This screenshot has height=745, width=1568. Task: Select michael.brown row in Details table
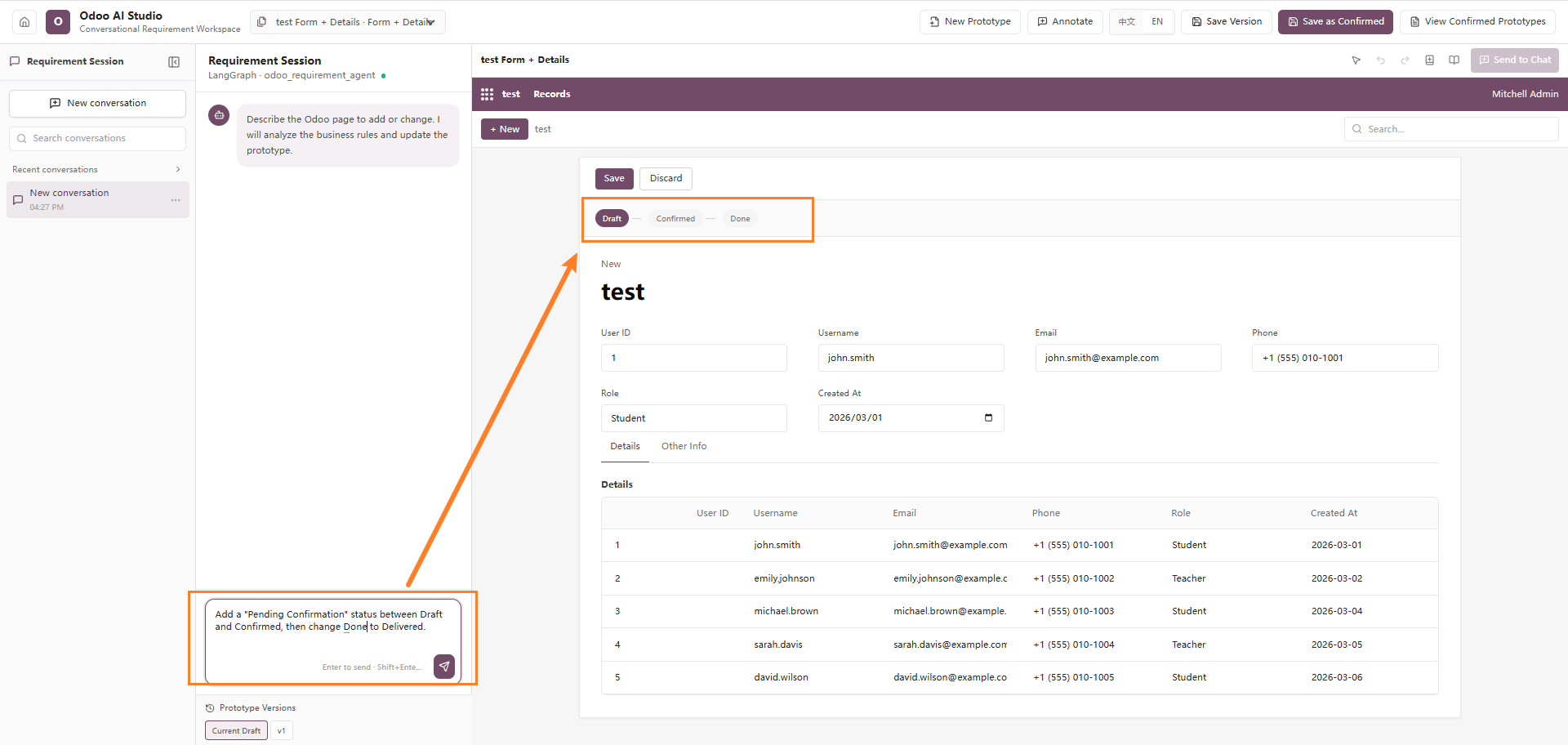[1020, 612]
